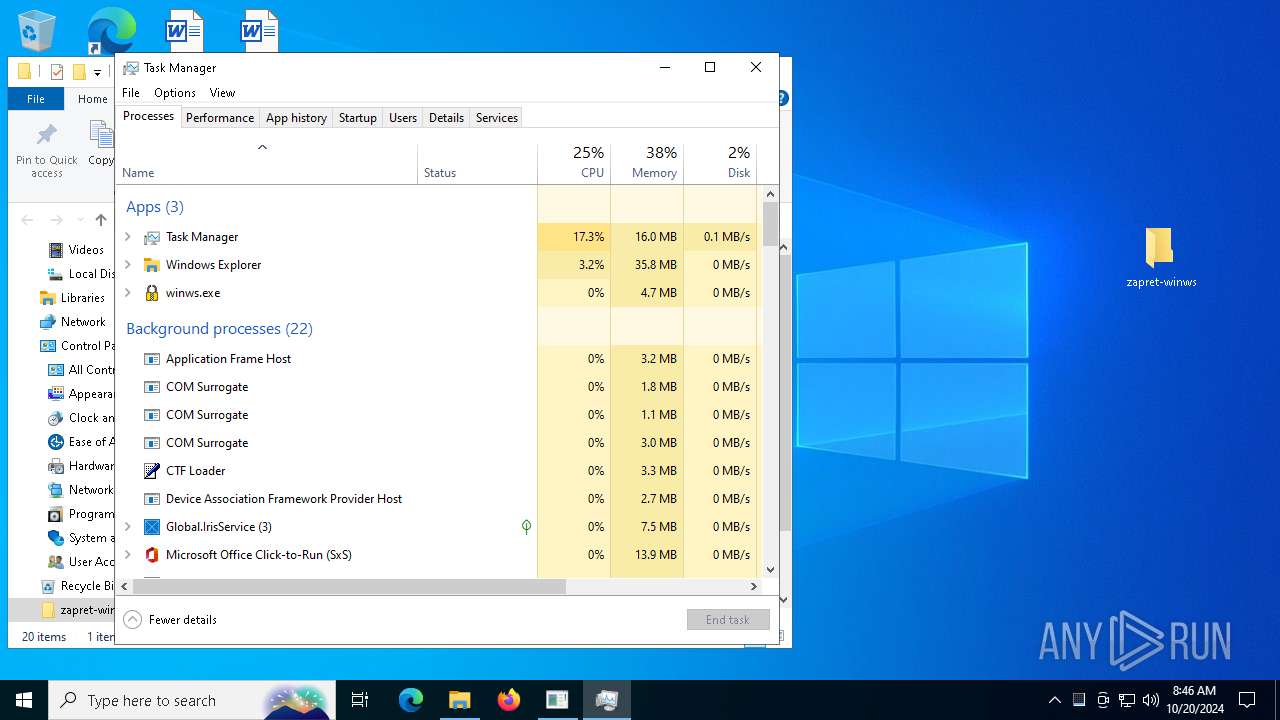Open the File menu in Task Manager
Screen dimensions: 1280x720
[x=131, y=93]
